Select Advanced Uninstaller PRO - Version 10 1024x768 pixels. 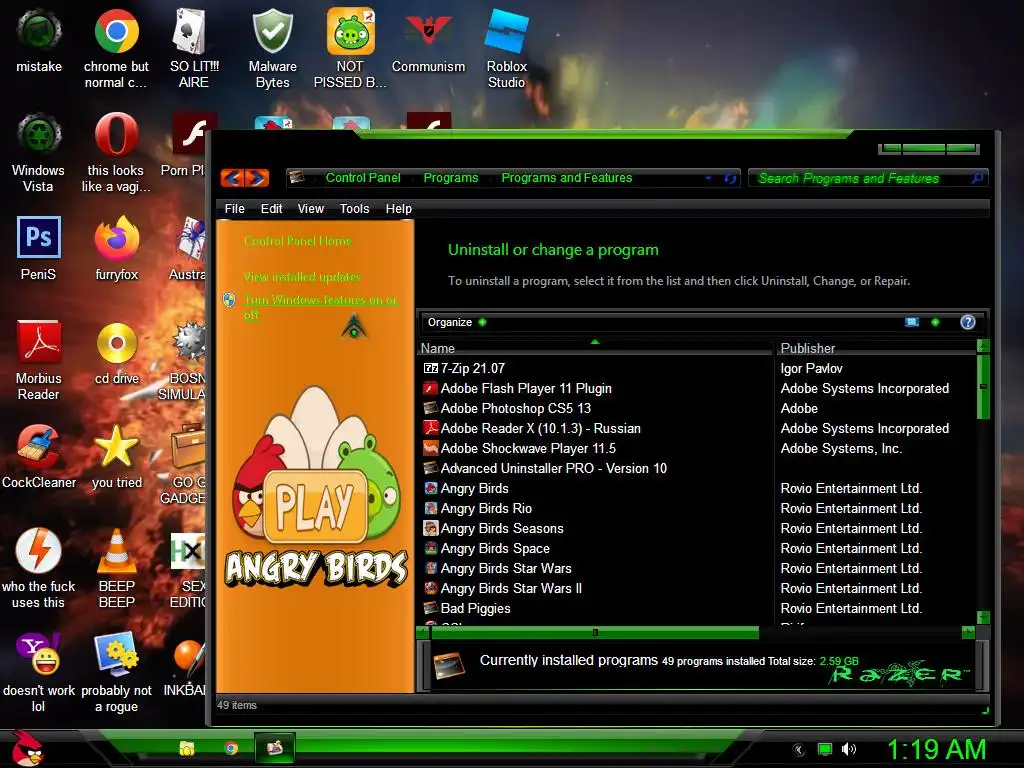[554, 468]
